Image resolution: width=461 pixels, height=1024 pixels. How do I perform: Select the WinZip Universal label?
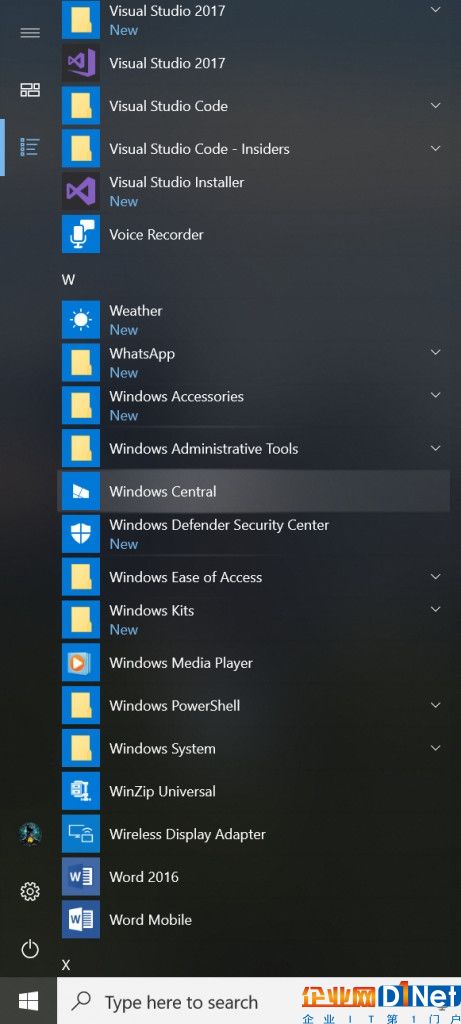pos(162,792)
